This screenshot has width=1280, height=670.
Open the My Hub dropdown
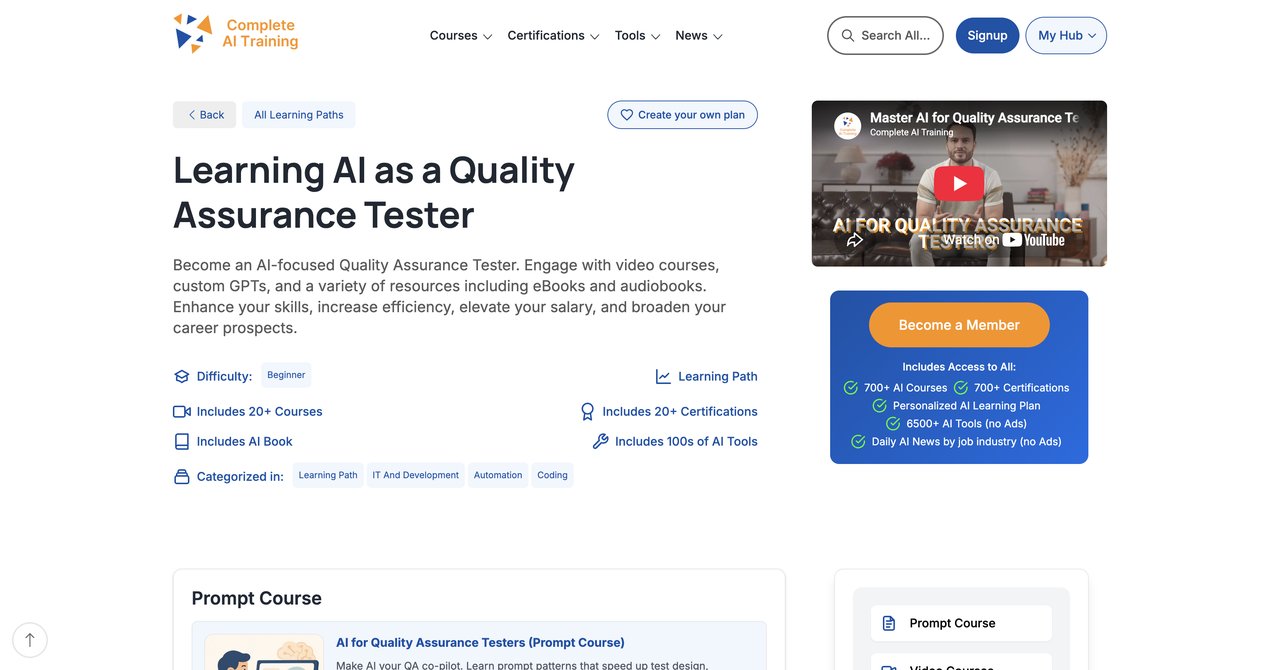1066,36
